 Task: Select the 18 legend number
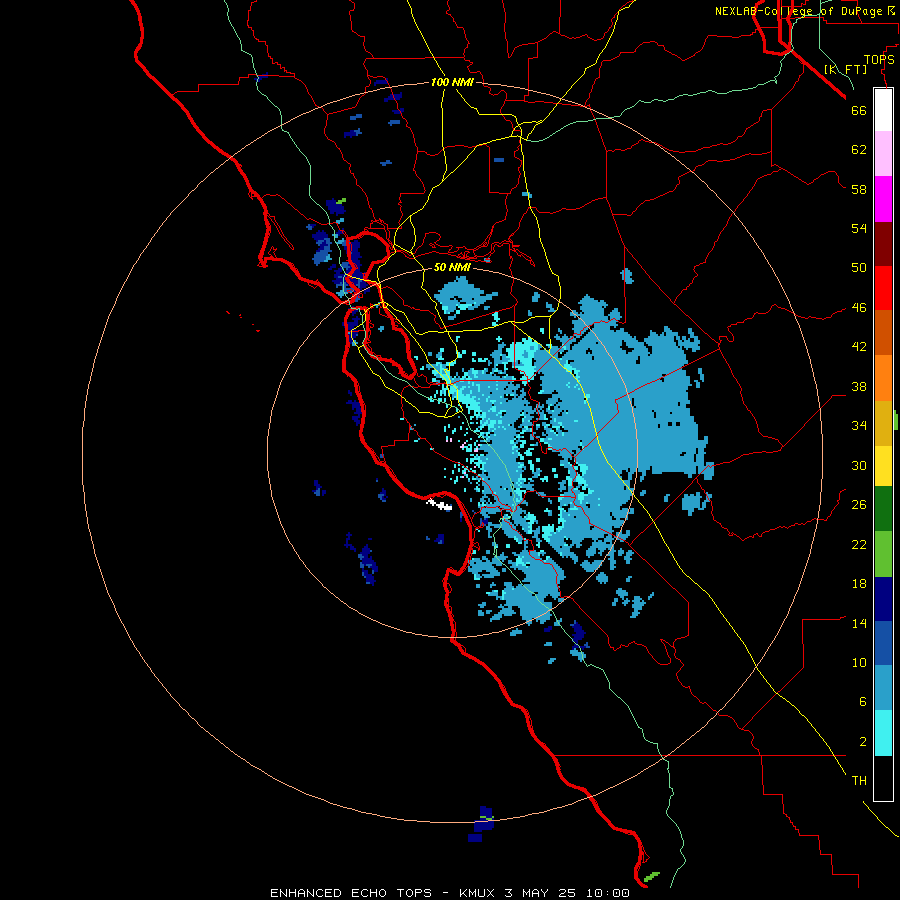tap(859, 584)
